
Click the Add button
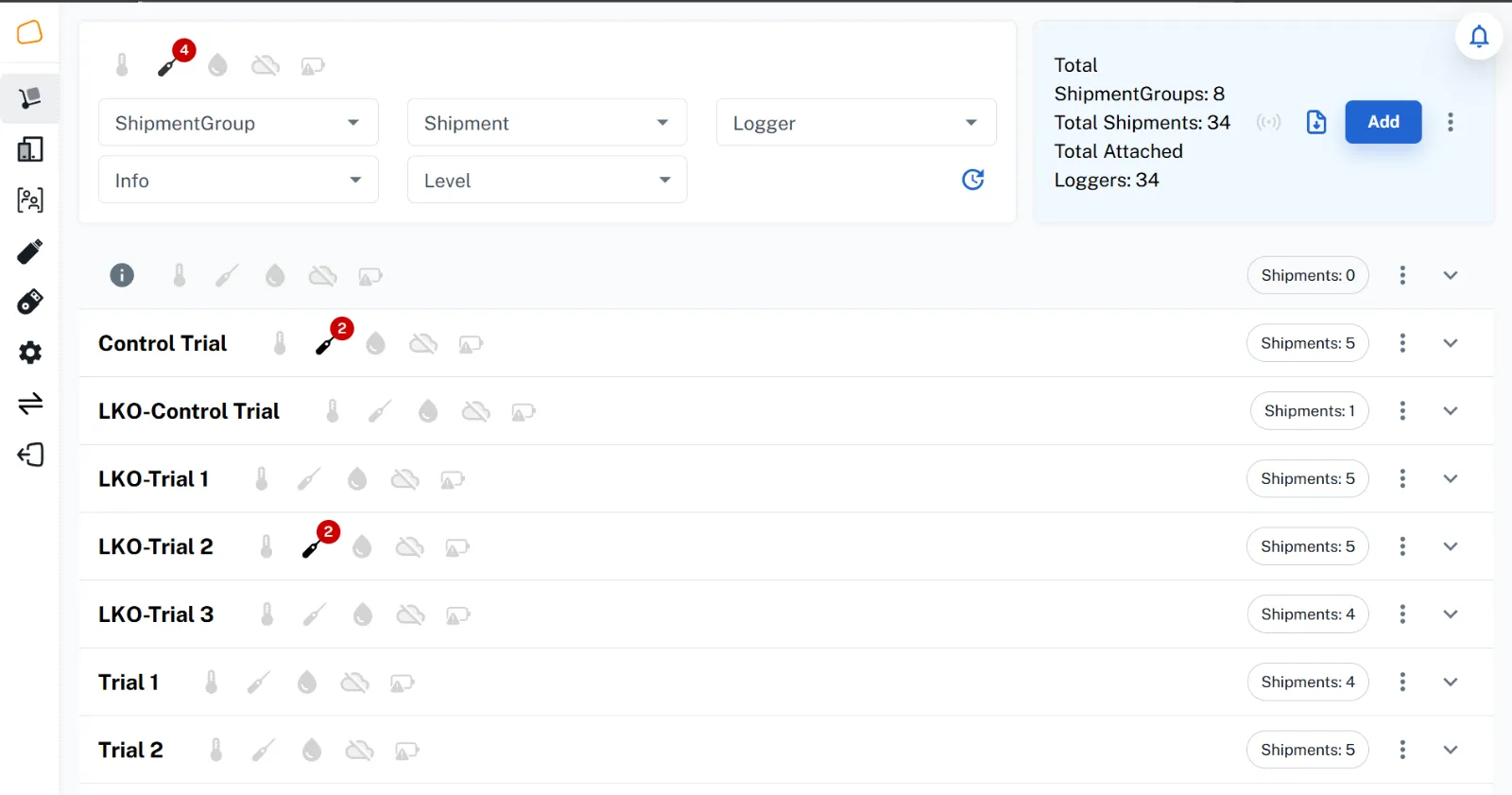[1383, 122]
